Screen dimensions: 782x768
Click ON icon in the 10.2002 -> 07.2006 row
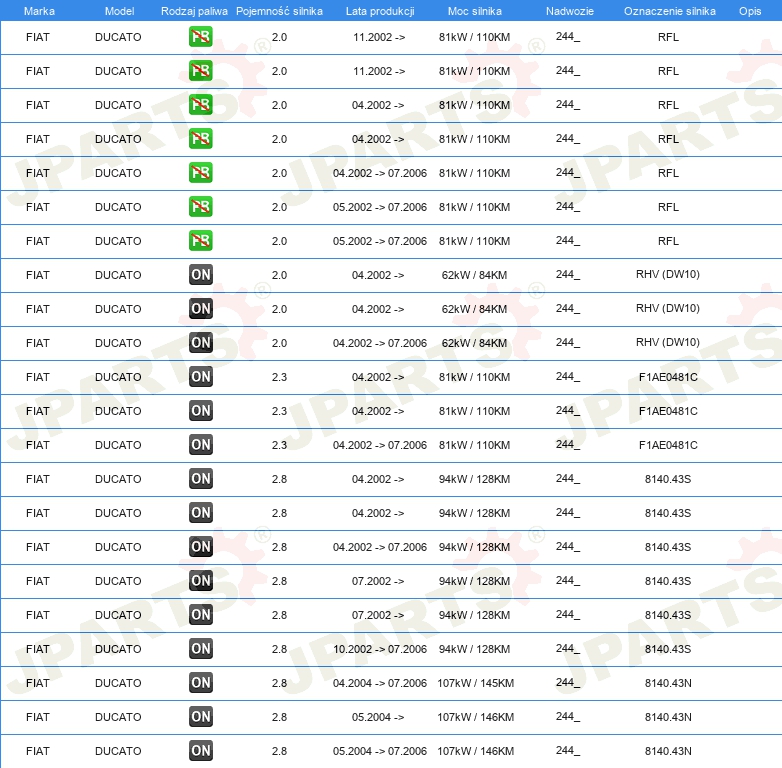pyautogui.click(x=200, y=648)
